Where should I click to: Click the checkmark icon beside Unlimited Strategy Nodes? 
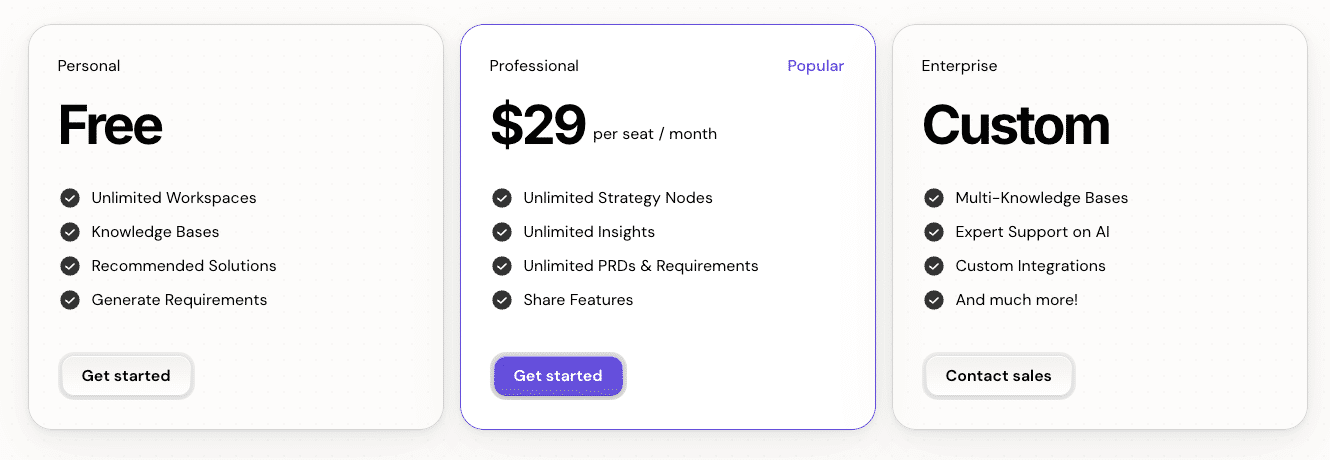tap(502, 198)
